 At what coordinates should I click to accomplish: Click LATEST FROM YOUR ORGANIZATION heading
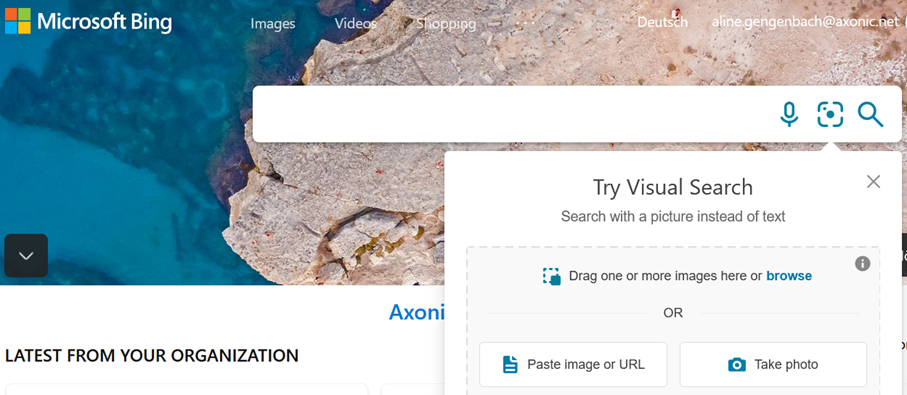152,355
